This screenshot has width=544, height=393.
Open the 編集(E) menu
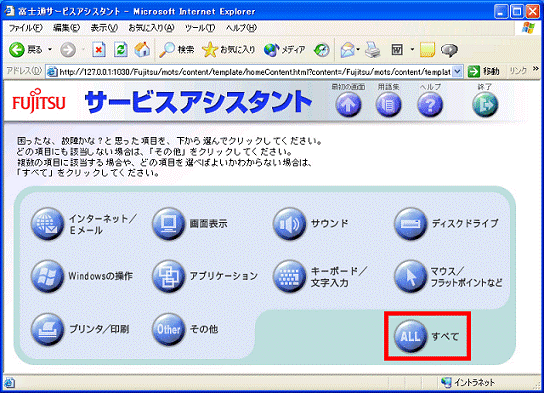(x=66, y=28)
